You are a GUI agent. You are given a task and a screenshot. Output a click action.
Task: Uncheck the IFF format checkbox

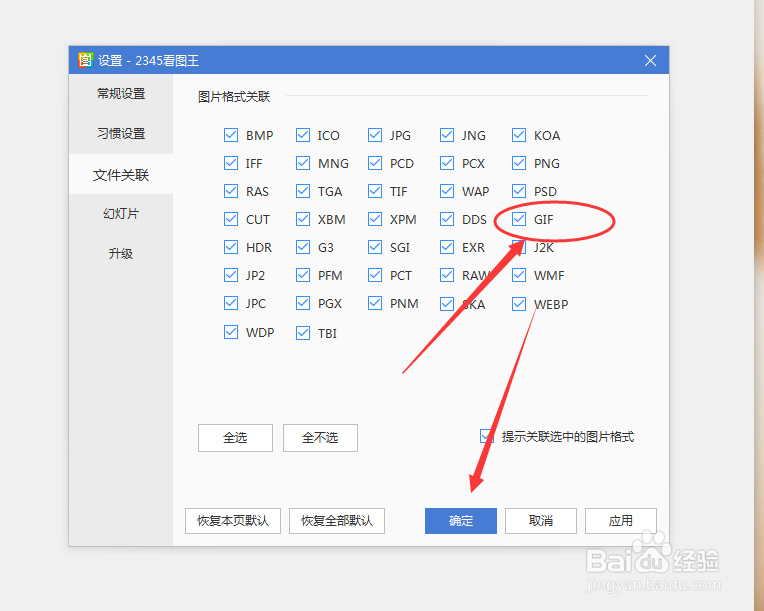(231, 163)
